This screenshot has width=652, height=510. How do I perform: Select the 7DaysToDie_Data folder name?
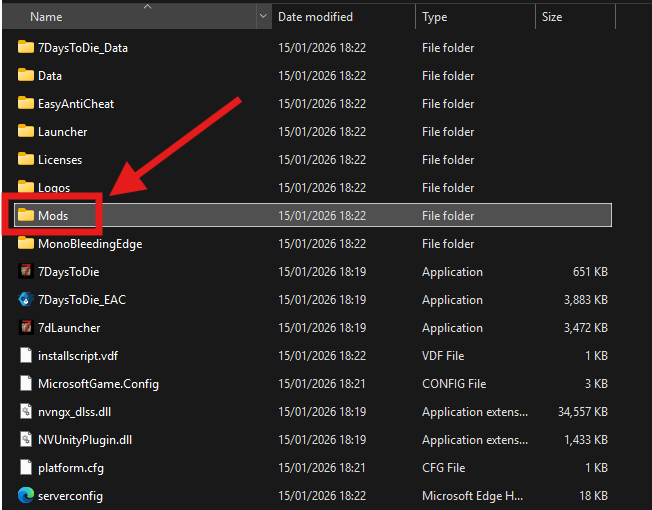point(83,48)
